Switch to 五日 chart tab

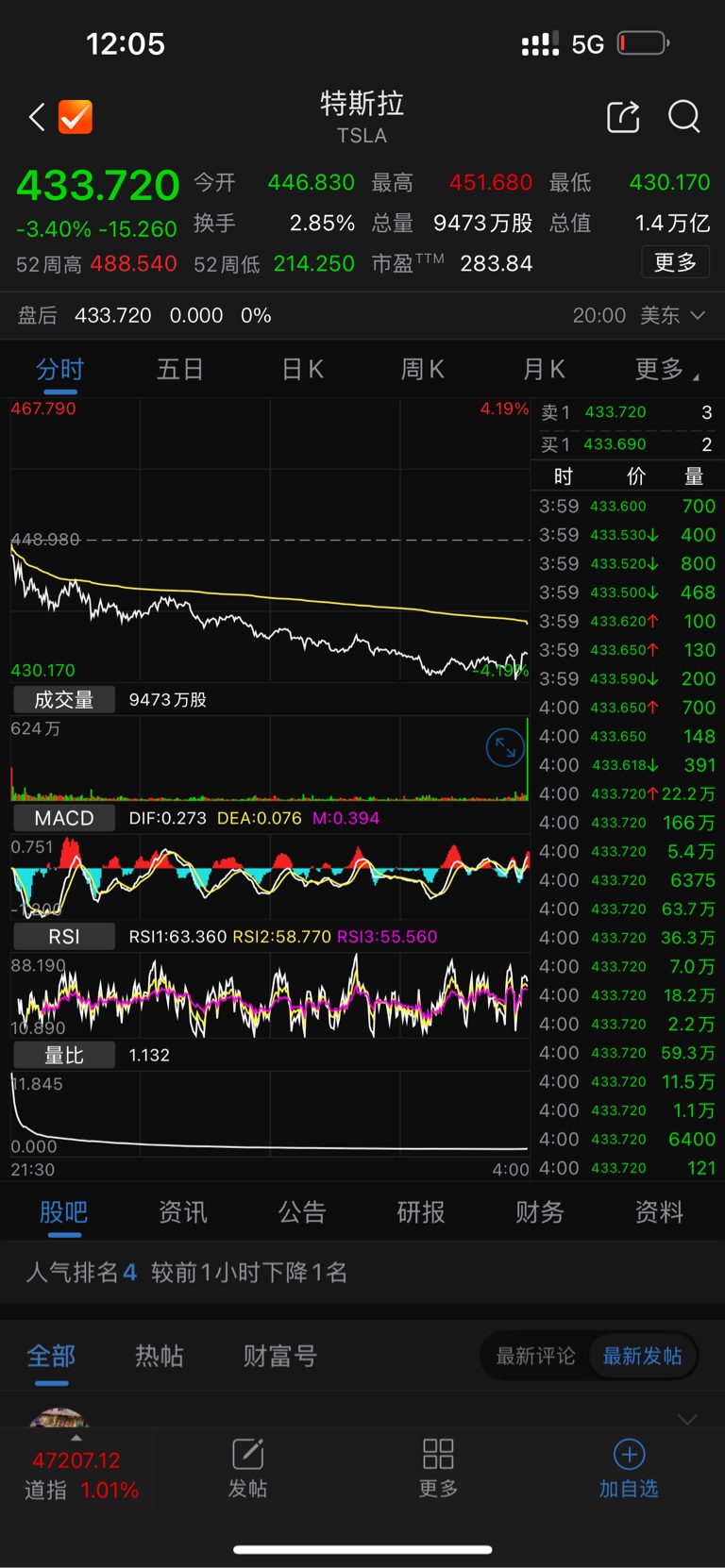180,369
